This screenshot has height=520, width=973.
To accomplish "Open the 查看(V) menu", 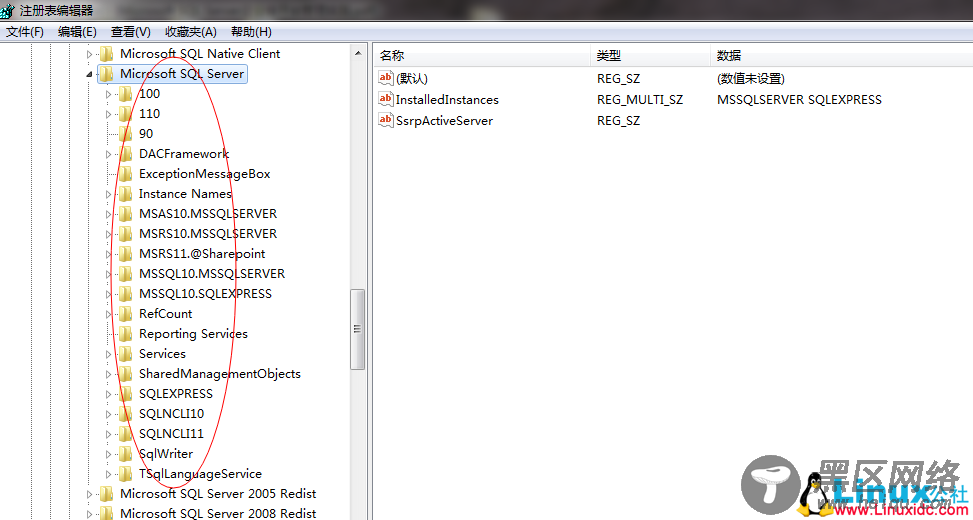I will [x=131, y=32].
